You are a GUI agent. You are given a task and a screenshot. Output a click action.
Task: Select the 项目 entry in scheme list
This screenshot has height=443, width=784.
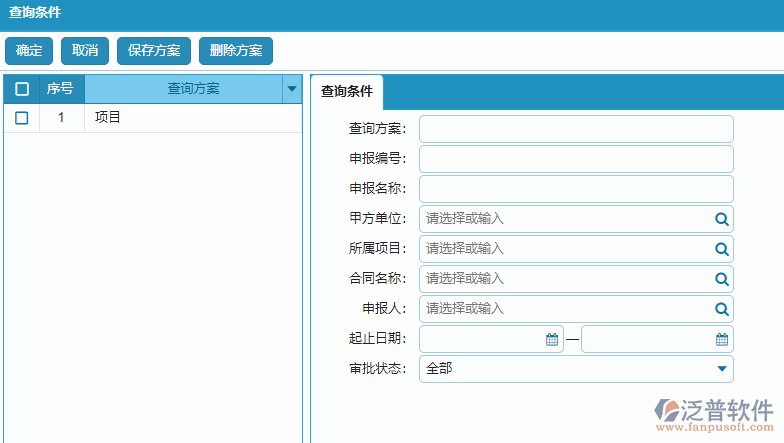[108, 118]
